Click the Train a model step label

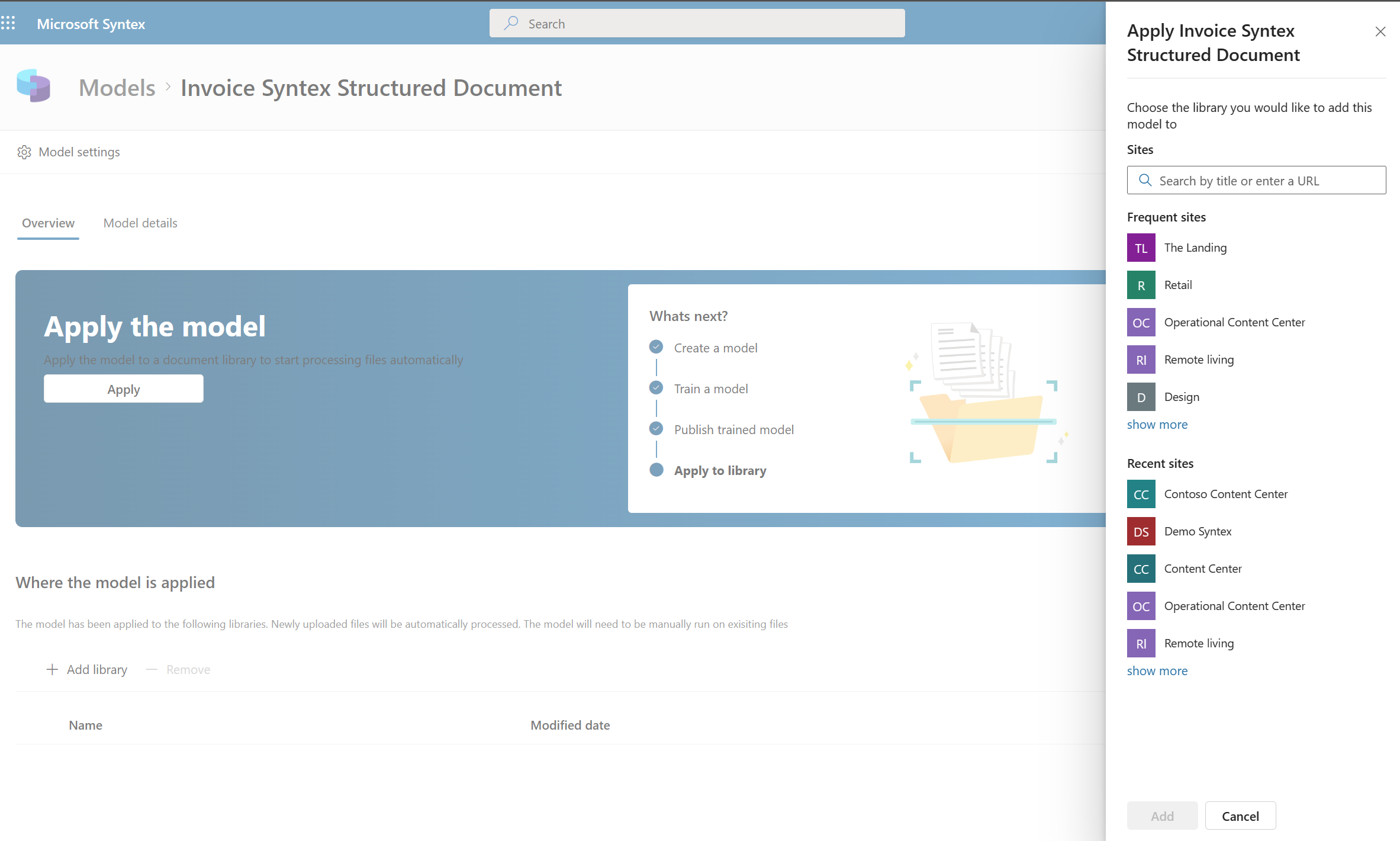click(x=711, y=389)
